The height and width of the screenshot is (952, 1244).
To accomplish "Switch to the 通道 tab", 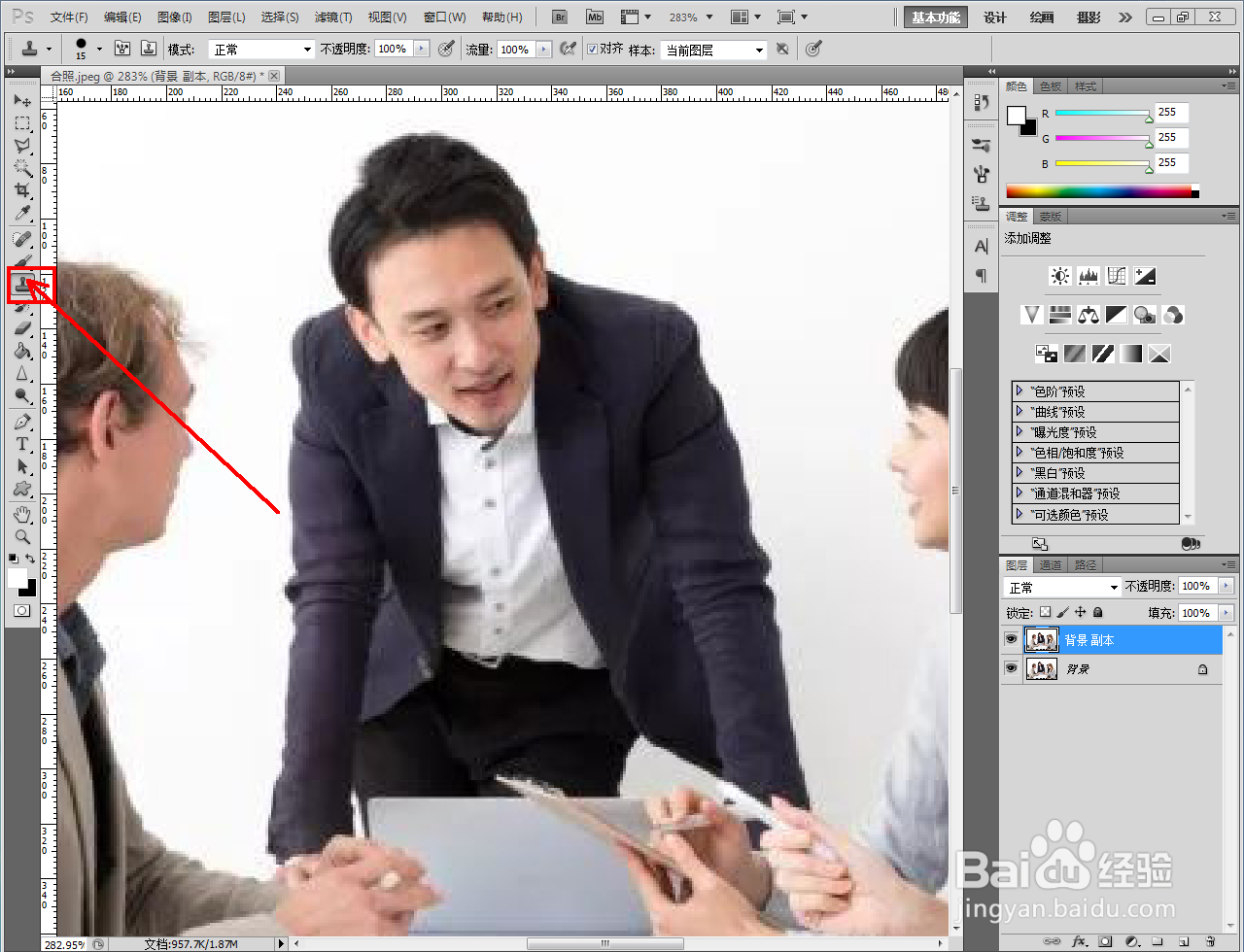I will [1051, 564].
